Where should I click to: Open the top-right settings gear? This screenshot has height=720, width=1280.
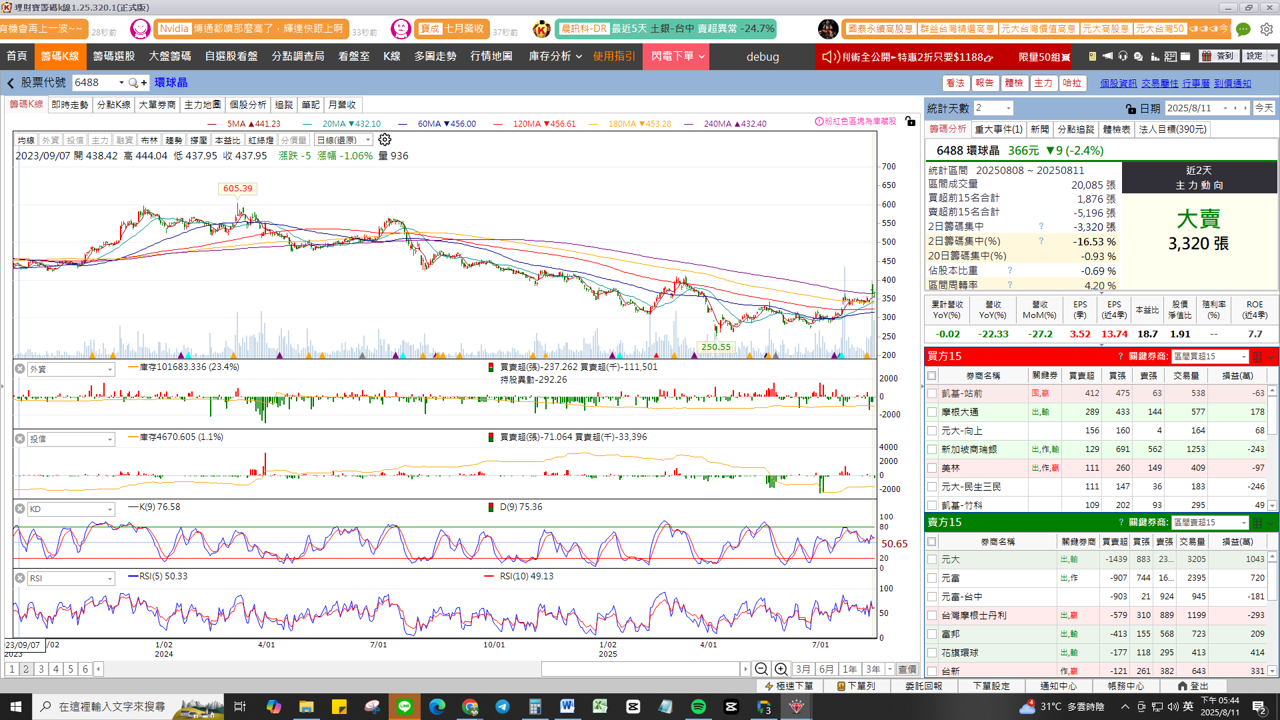click(x=1266, y=29)
